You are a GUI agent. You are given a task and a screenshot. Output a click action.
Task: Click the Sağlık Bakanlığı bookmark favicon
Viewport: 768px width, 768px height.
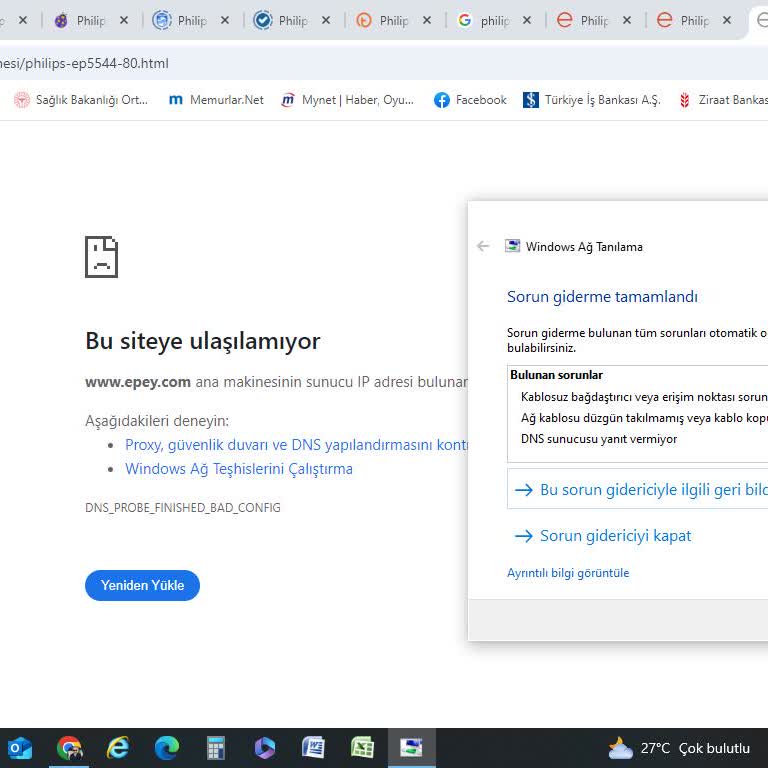pos(22,100)
